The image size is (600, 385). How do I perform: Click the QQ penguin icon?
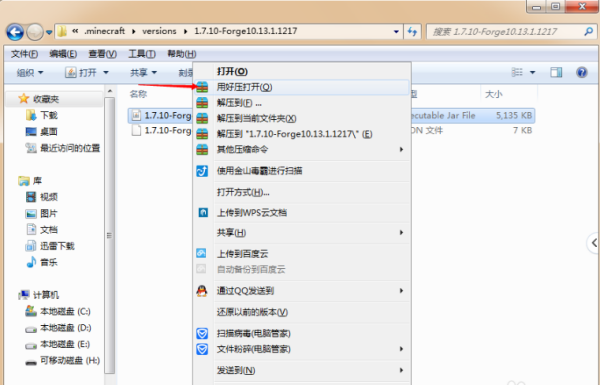point(202,291)
